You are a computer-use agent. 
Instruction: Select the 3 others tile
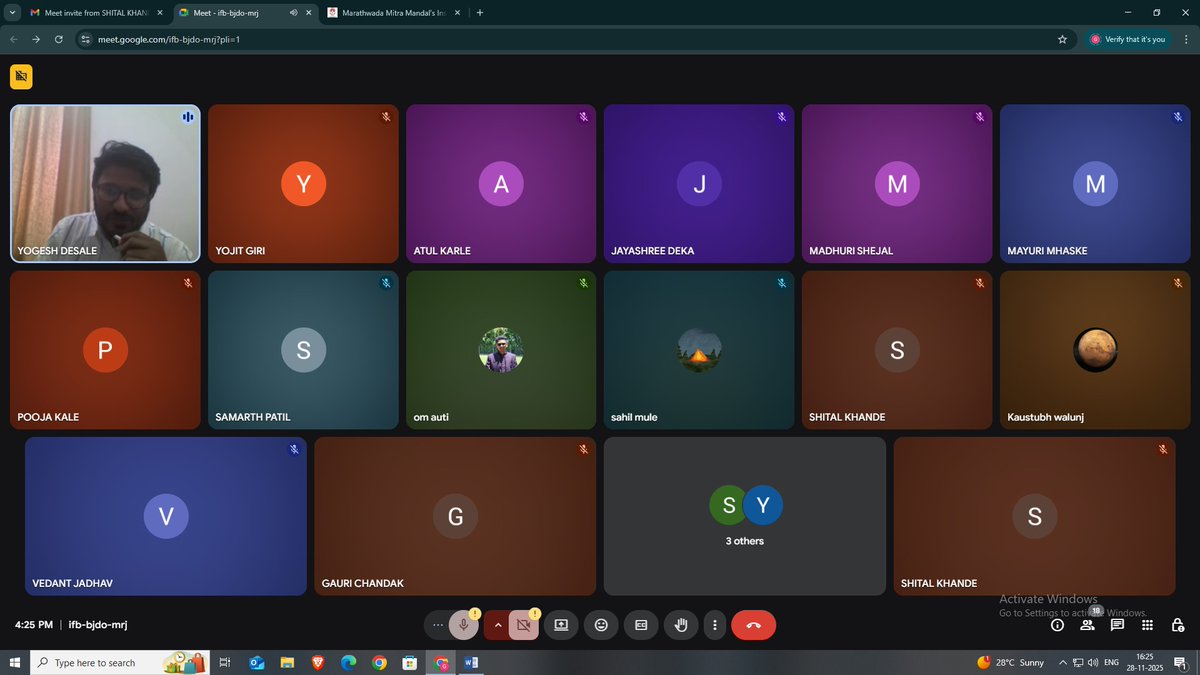[745, 516]
